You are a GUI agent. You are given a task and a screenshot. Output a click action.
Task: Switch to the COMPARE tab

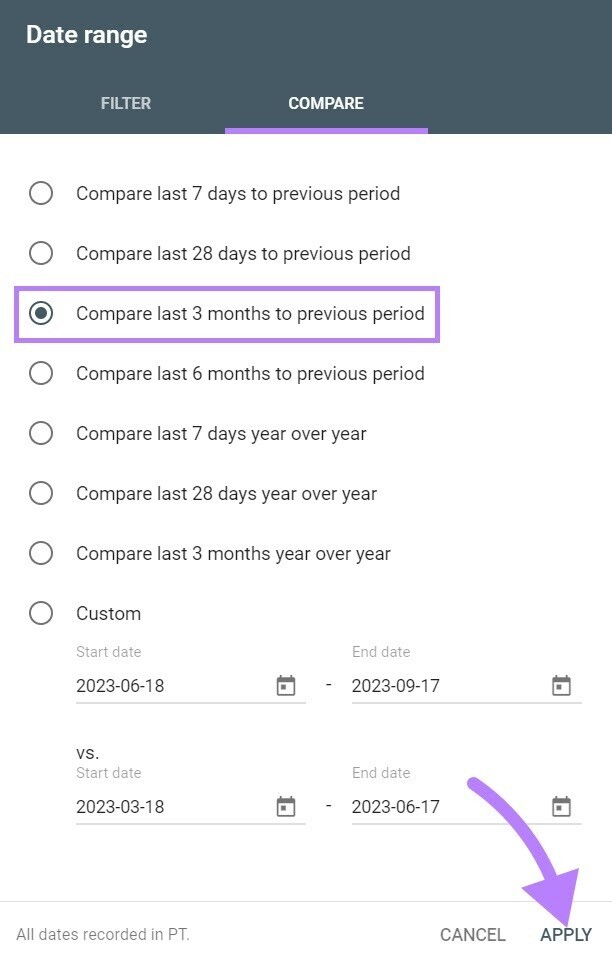pyautogui.click(x=325, y=103)
